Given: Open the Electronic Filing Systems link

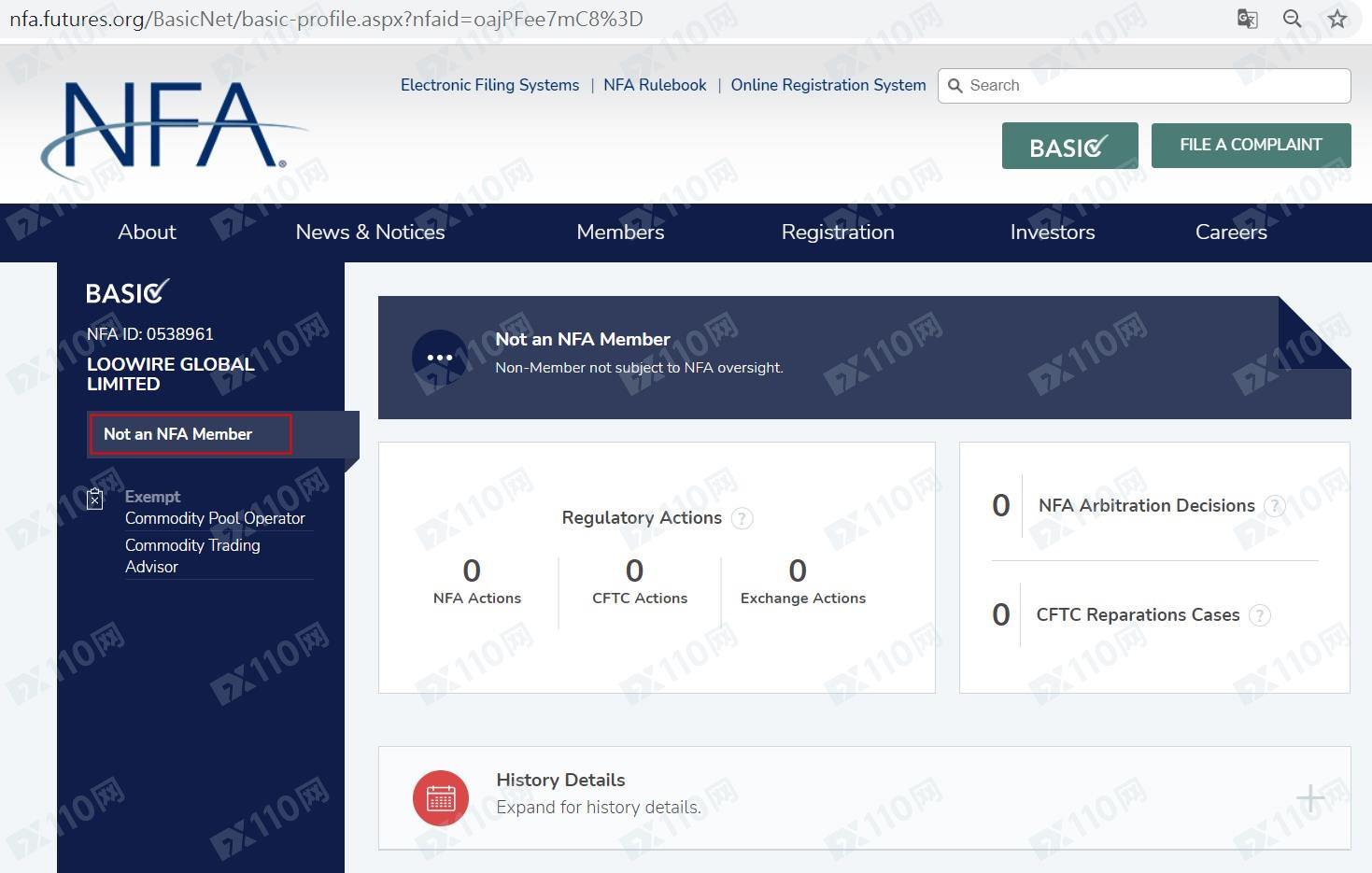Looking at the screenshot, I should pos(489,85).
